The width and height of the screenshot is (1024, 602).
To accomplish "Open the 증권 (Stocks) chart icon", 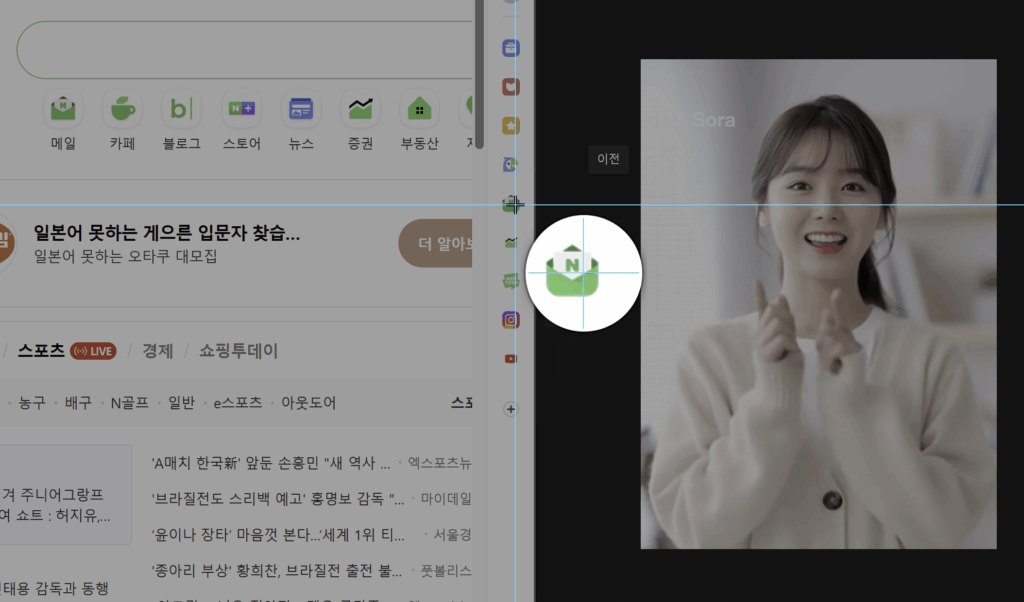I will click(359, 108).
